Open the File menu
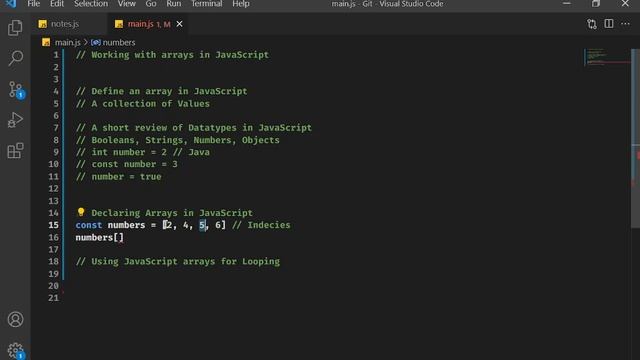The image size is (640, 360). [x=33, y=4]
